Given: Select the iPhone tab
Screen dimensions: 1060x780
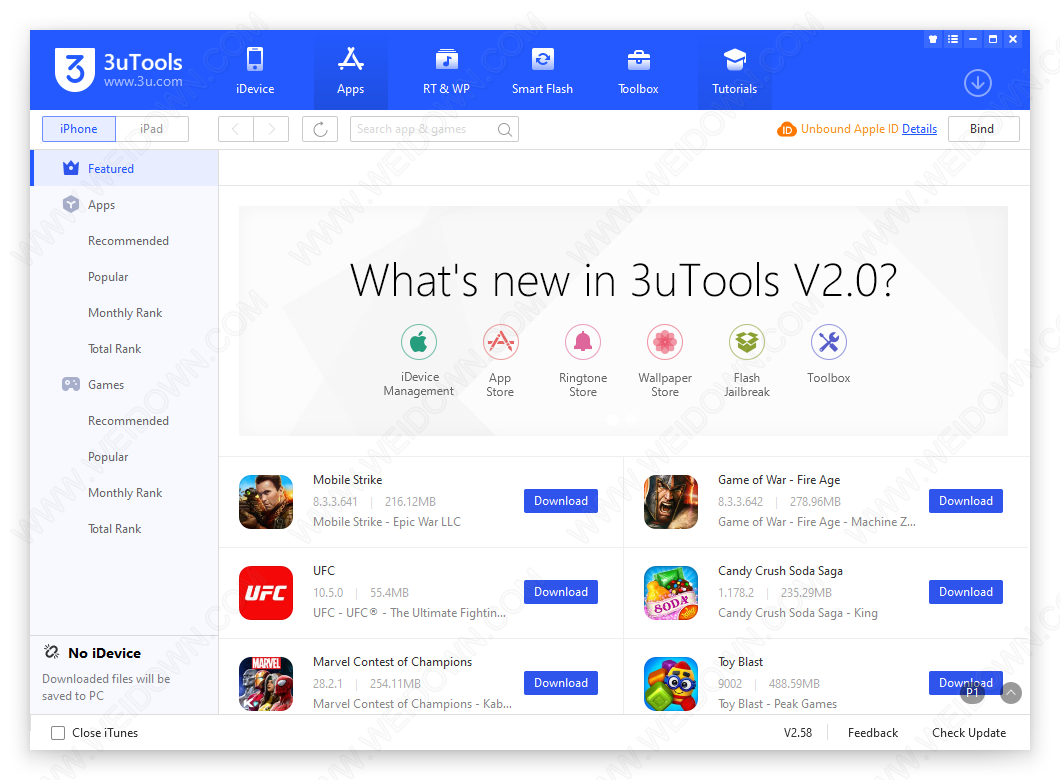Looking at the screenshot, I should click(78, 129).
